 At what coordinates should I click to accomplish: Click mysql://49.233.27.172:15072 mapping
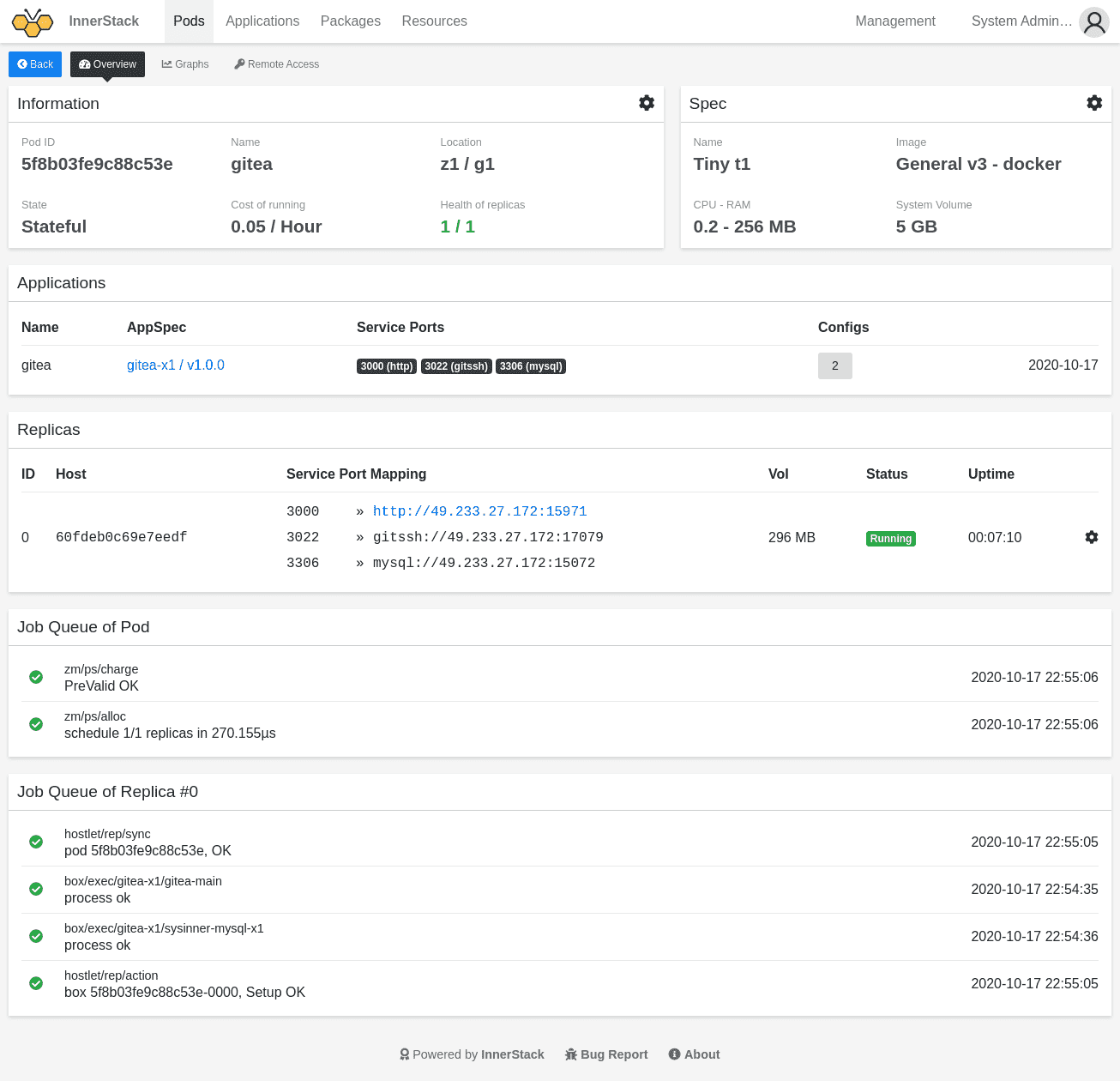pyautogui.click(x=484, y=563)
